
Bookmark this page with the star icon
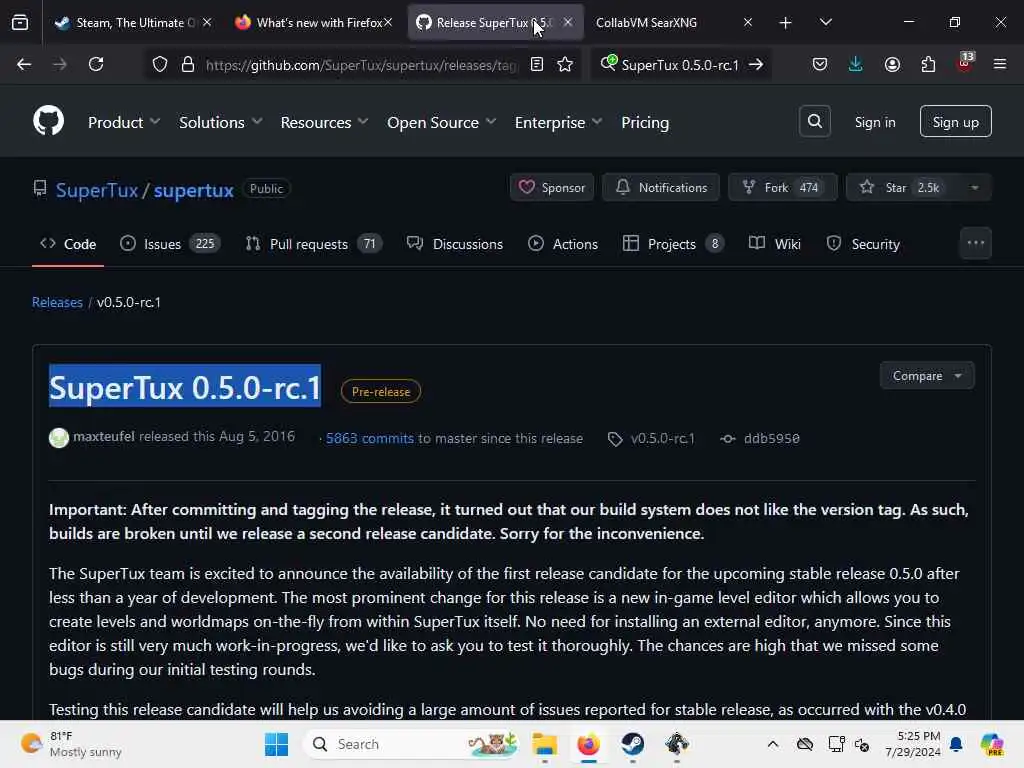[565, 65]
